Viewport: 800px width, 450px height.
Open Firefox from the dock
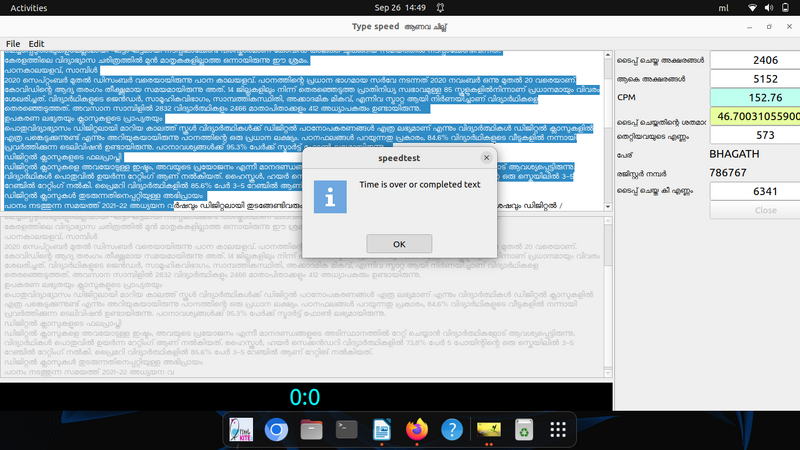[x=416, y=430]
